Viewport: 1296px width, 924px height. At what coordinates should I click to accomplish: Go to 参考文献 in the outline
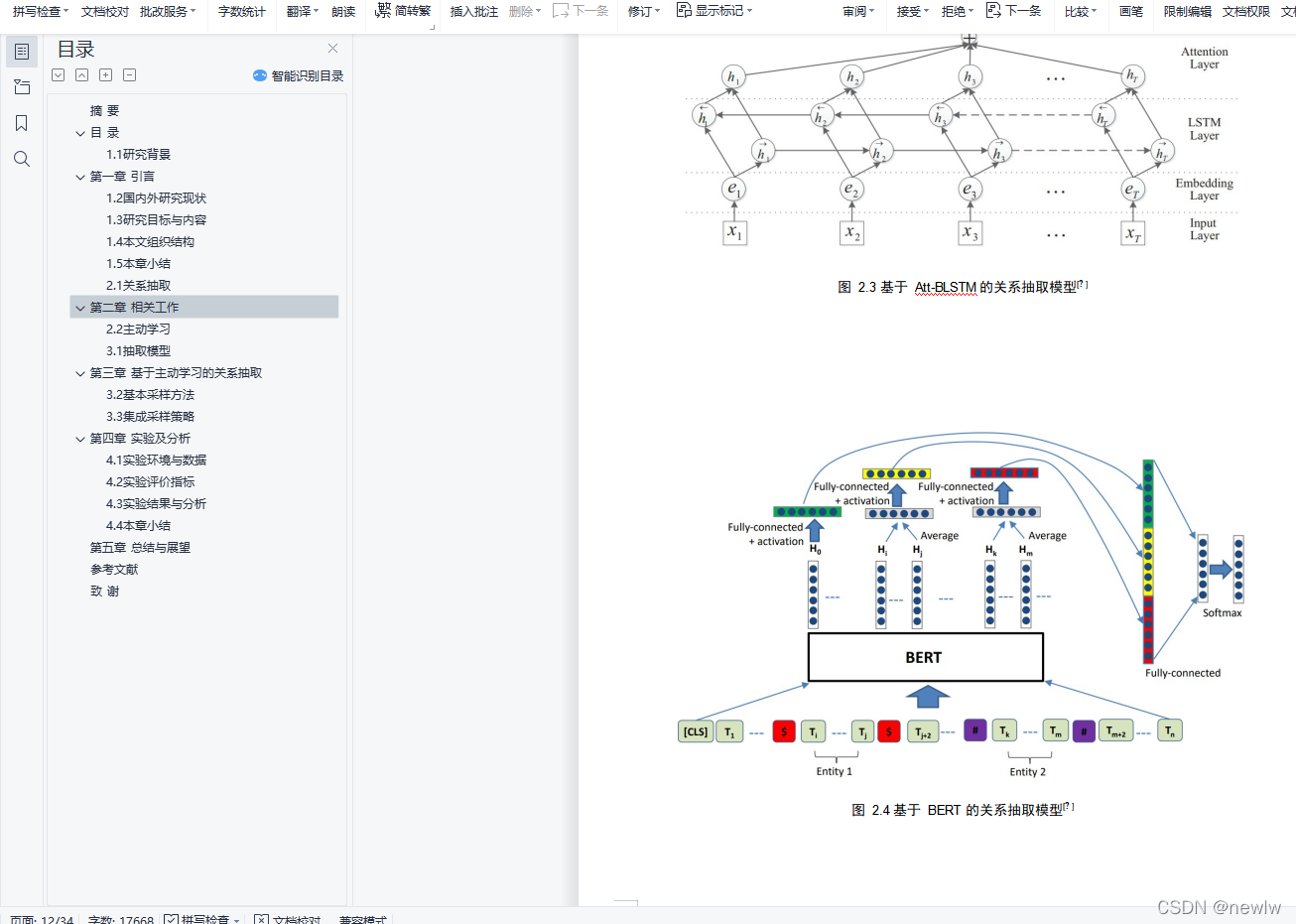tap(114, 570)
